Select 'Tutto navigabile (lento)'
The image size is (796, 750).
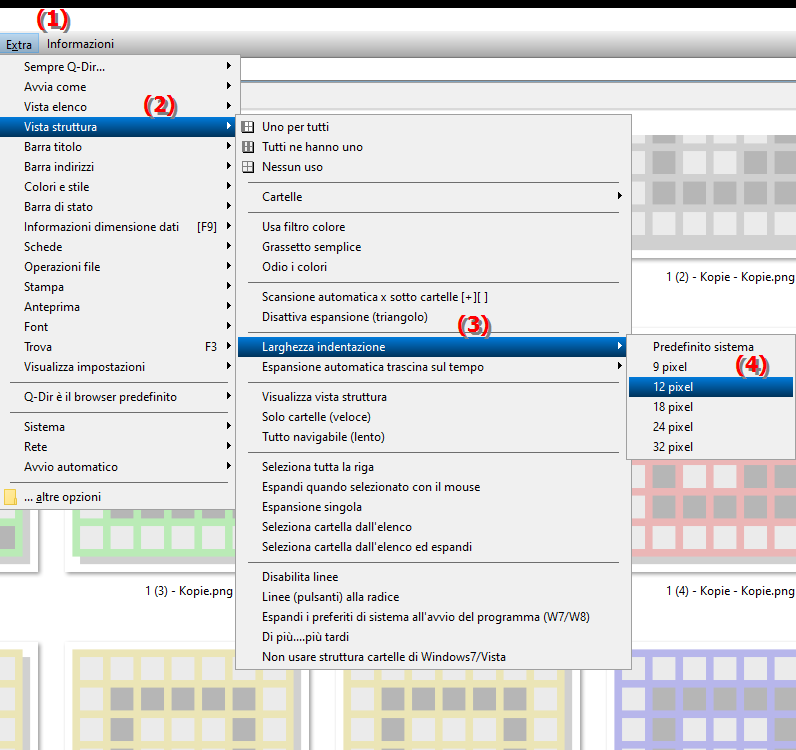click(433, 437)
